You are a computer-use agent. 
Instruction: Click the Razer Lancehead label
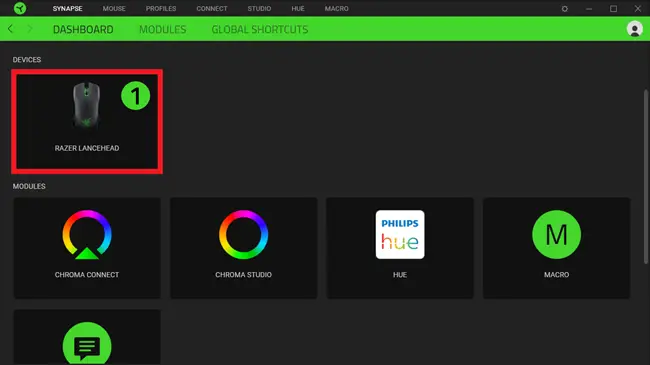pos(87,148)
